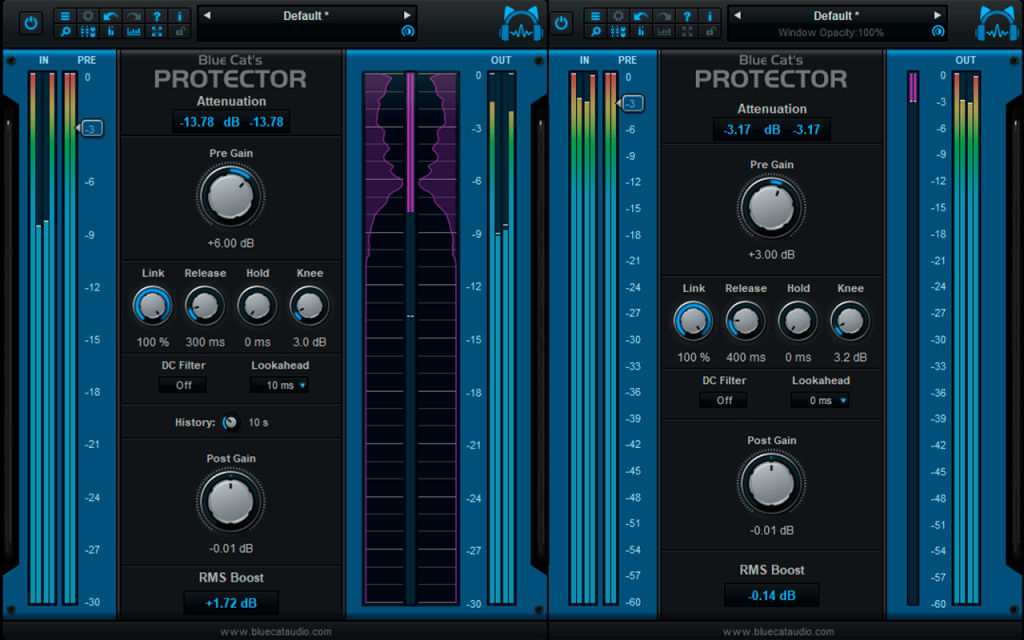Toggle DC Filter Off button in right plugin
The height and width of the screenshot is (640, 1024).
click(724, 400)
